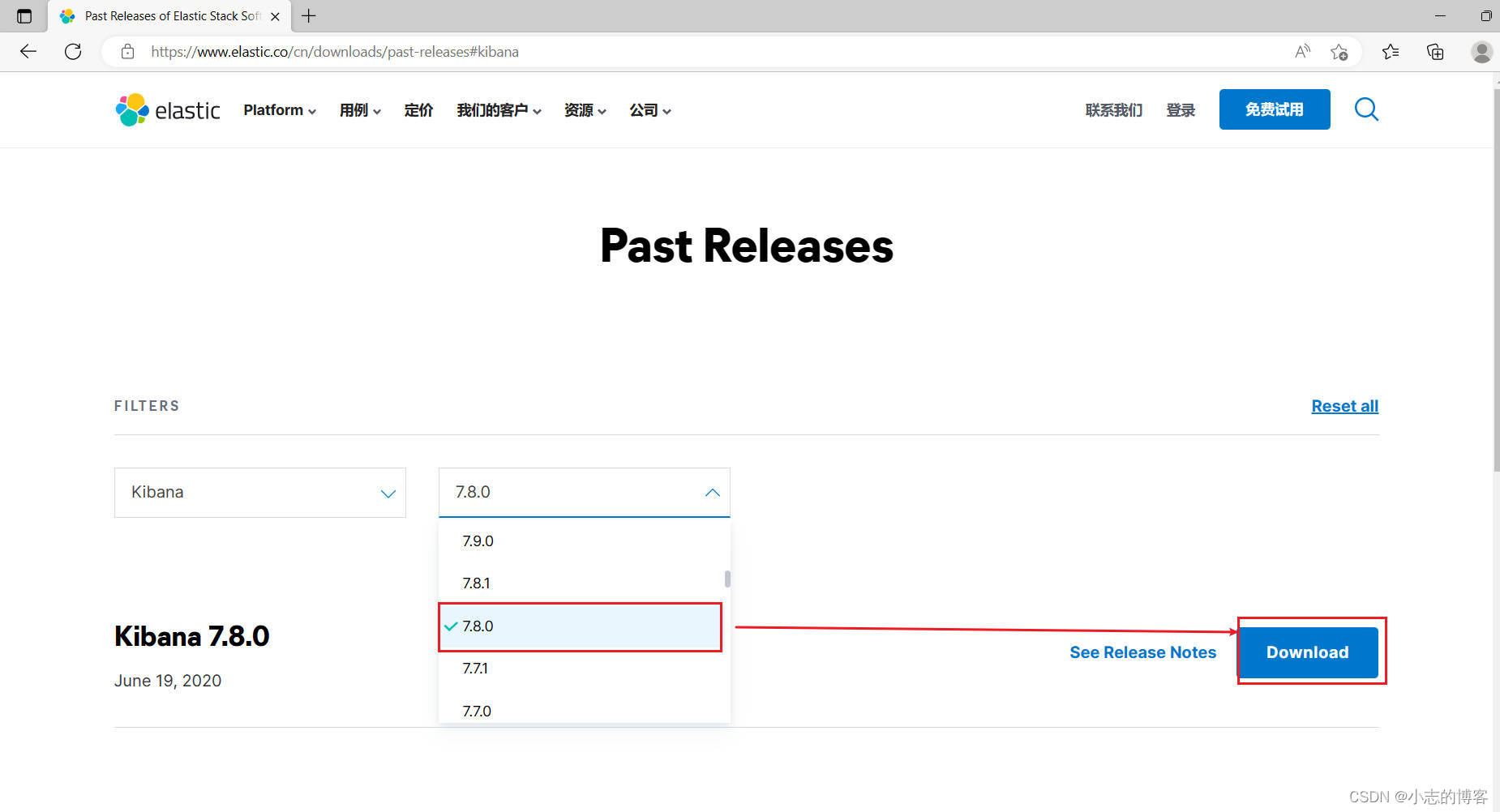1500x812 pixels.
Task: View site information lock icon
Action: tap(127, 52)
